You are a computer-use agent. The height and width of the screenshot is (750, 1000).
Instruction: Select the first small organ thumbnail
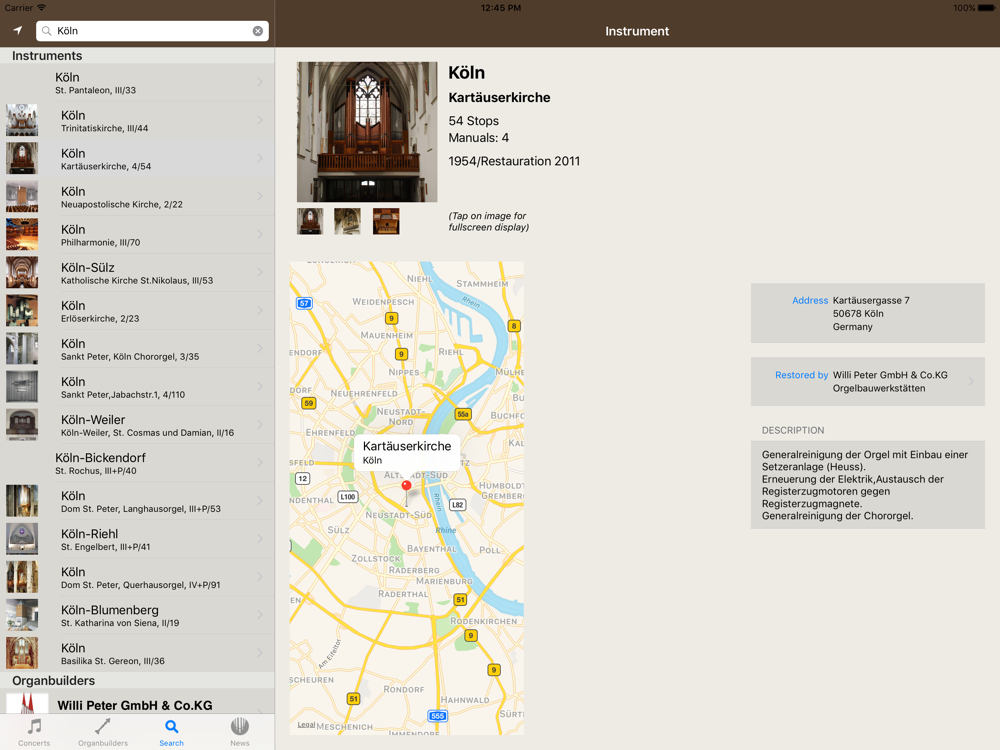pyautogui.click(x=310, y=221)
